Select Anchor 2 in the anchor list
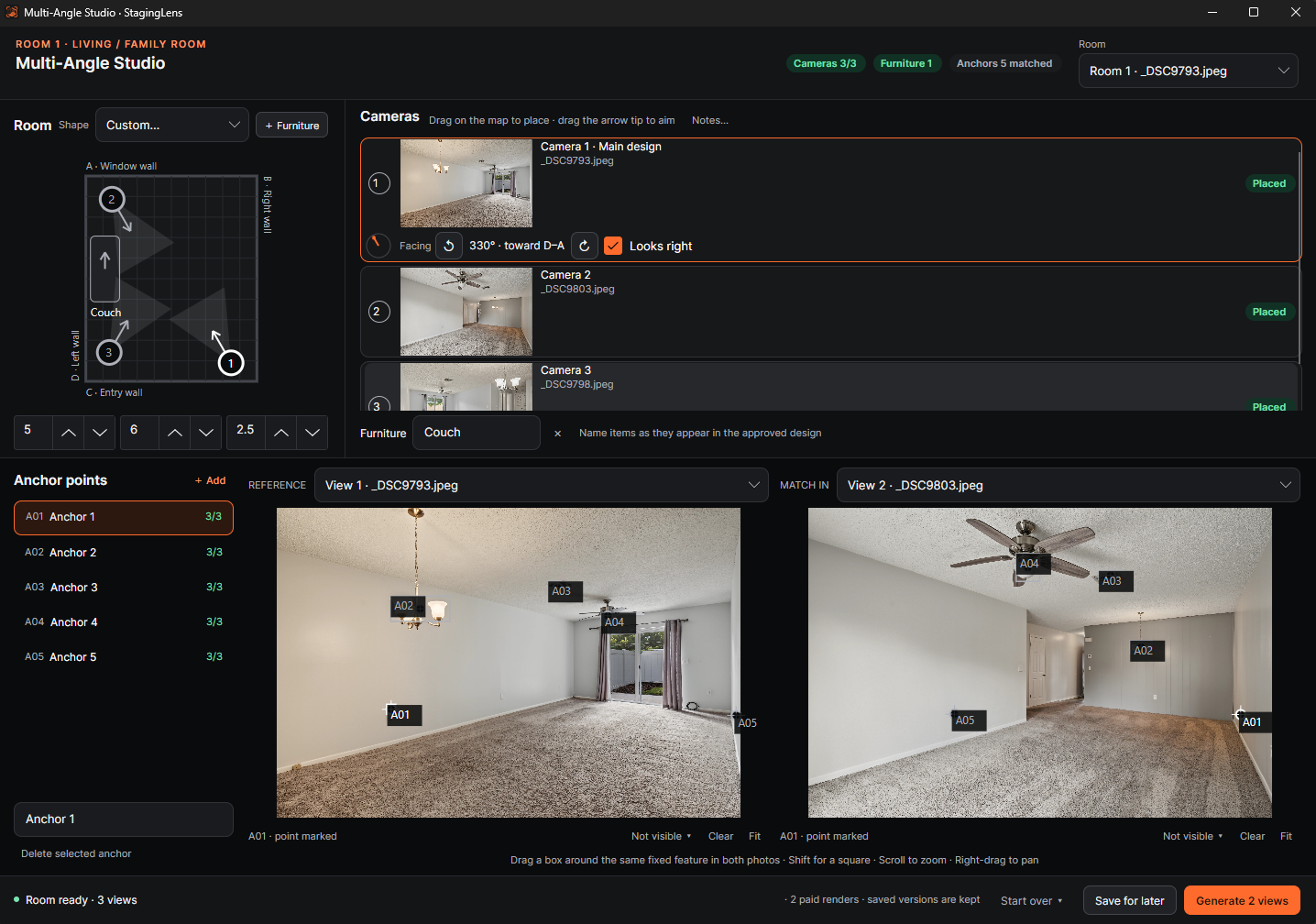The width and height of the screenshot is (1316, 924). (x=124, y=553)
